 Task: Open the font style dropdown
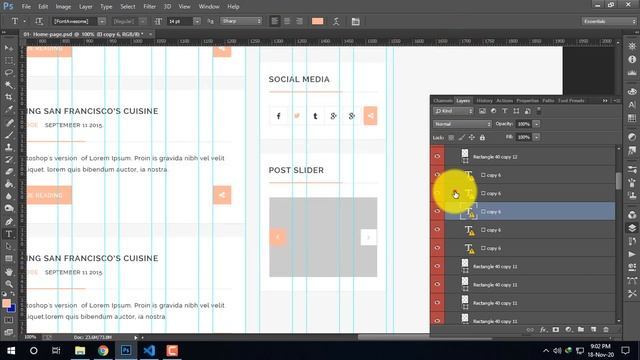point(142,21)
